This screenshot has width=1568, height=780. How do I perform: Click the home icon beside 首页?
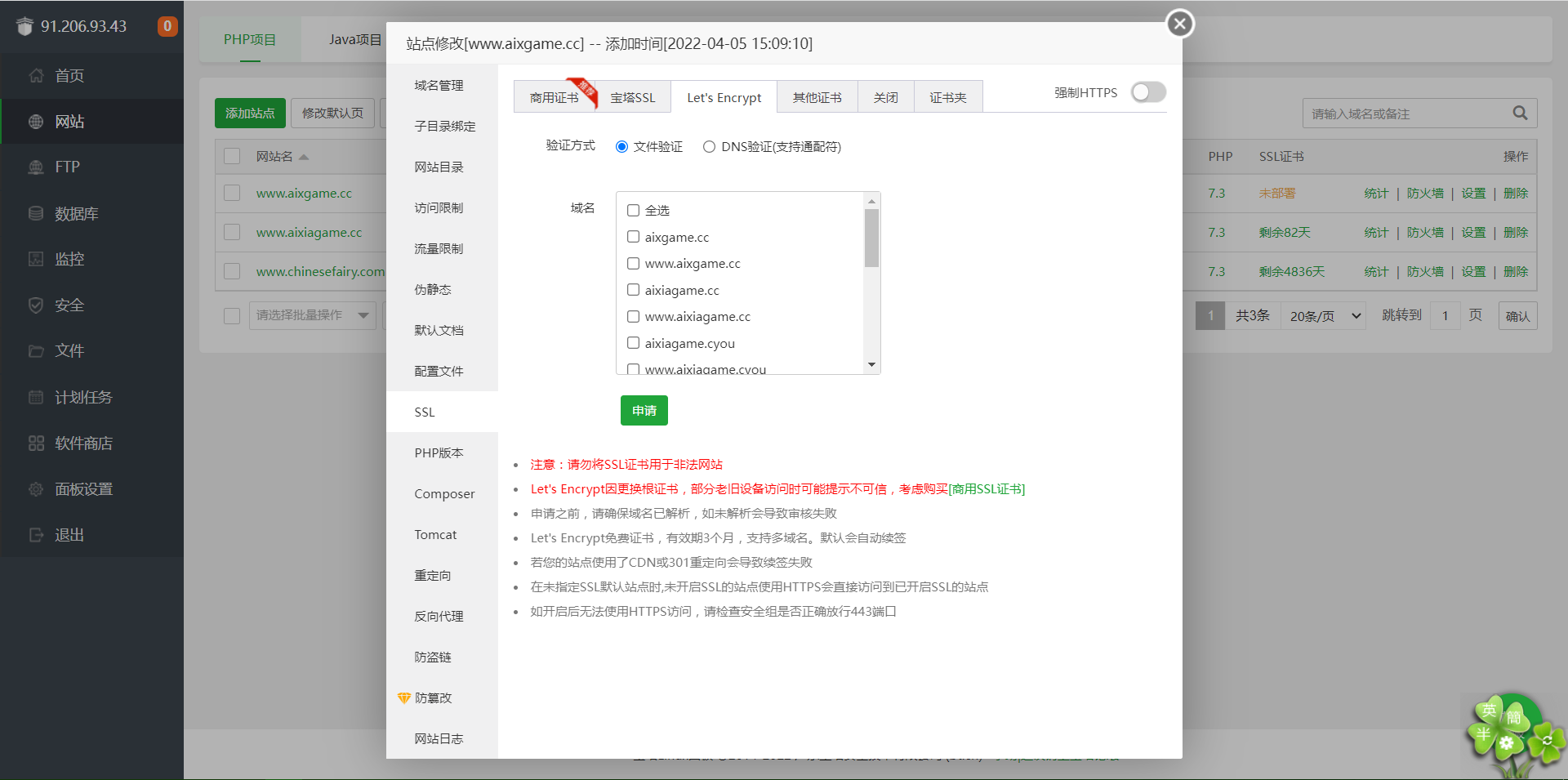pyautogui.click(x=36, y=76)
